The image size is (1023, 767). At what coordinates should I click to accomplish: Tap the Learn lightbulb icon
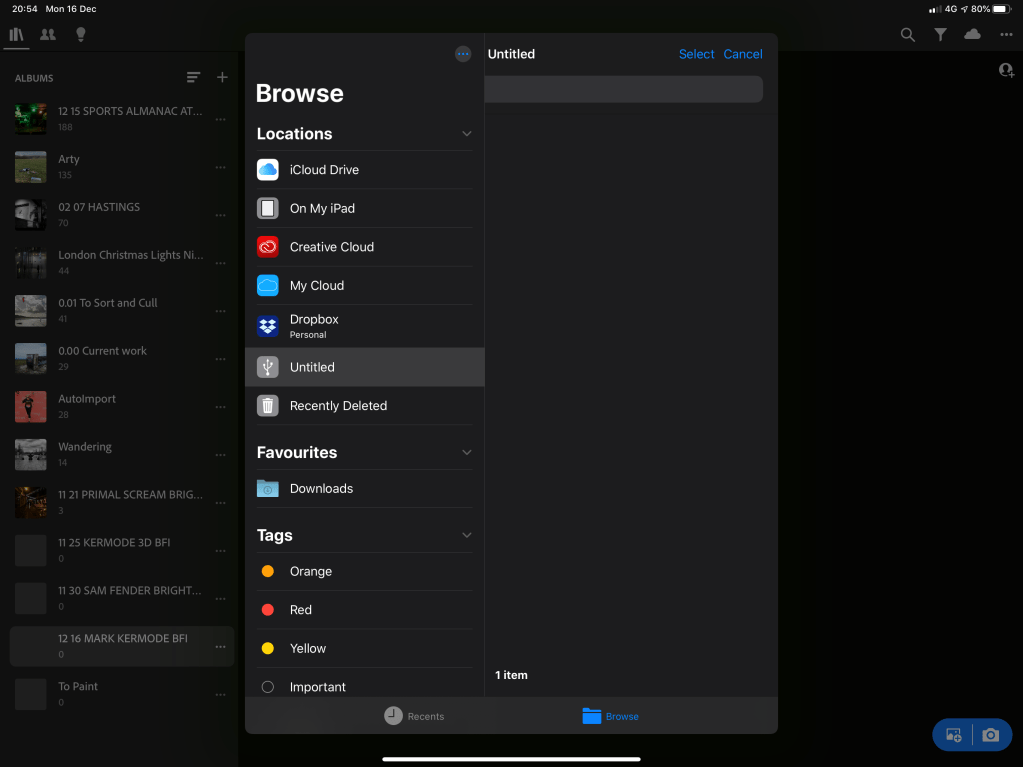click(80, 34)
